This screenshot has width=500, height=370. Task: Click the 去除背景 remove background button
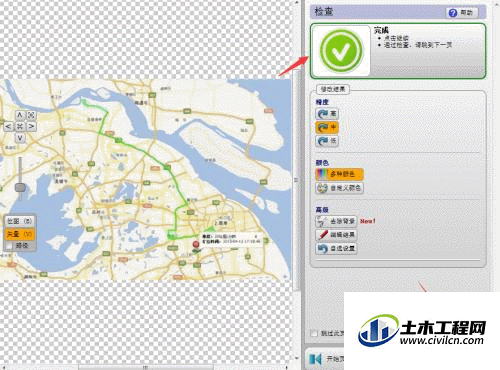(x=336, y=221)
